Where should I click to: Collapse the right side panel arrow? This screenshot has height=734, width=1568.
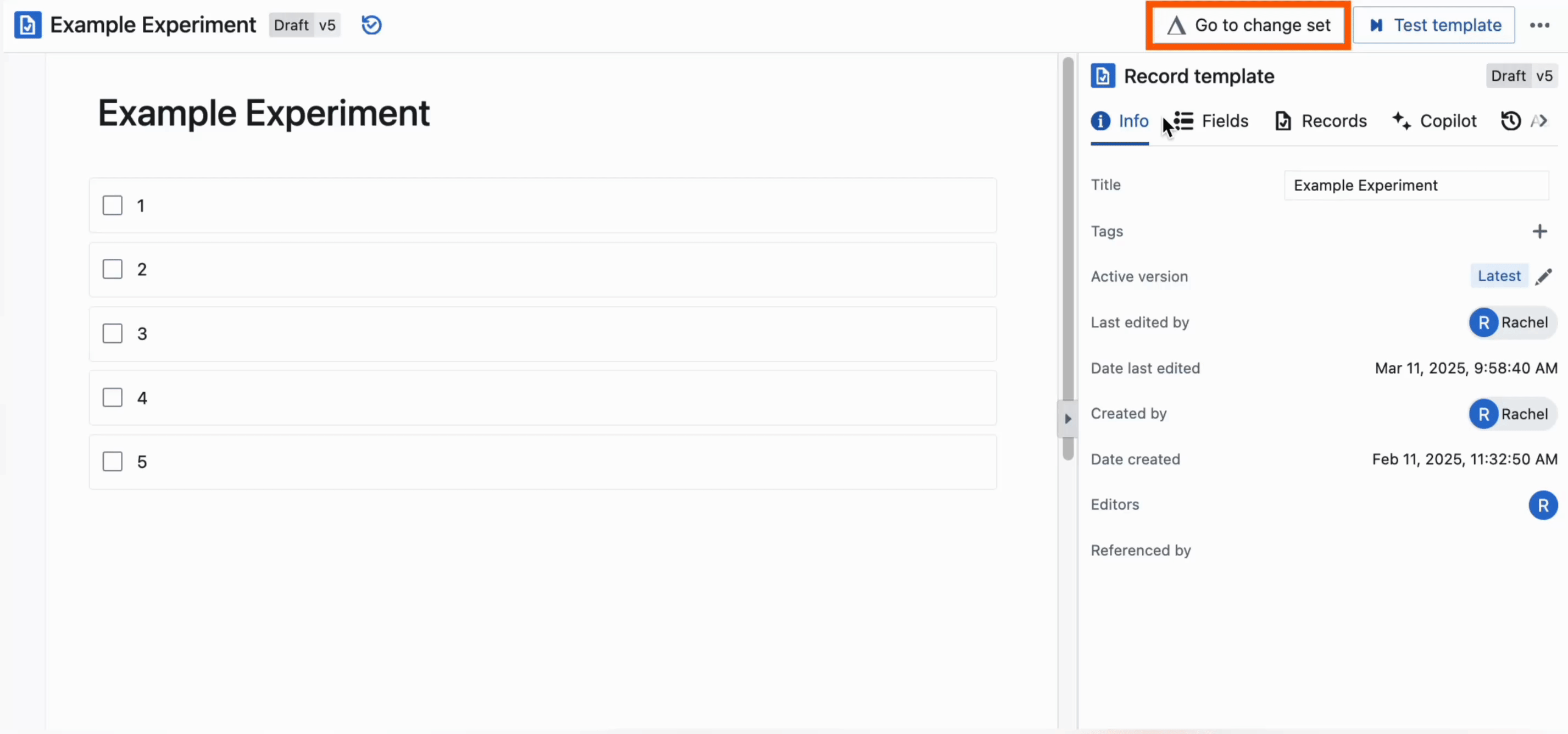1067,419
